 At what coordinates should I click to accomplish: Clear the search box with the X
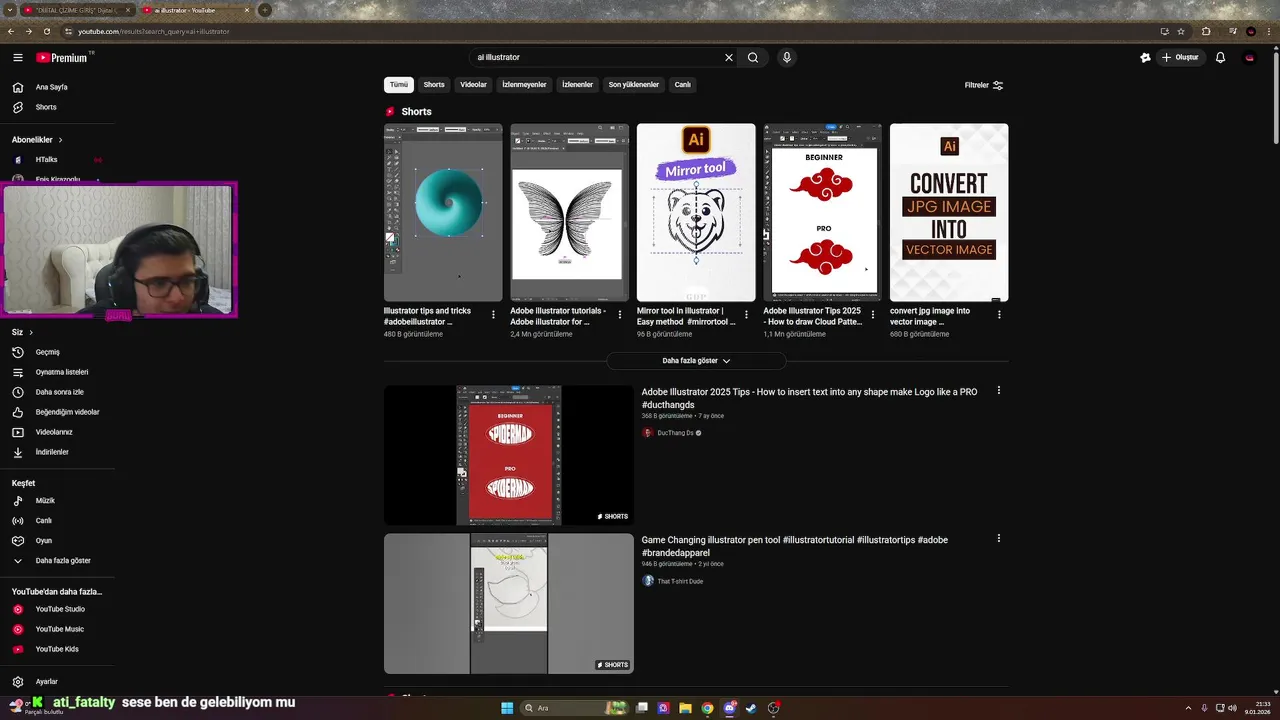tap(729, 57)
